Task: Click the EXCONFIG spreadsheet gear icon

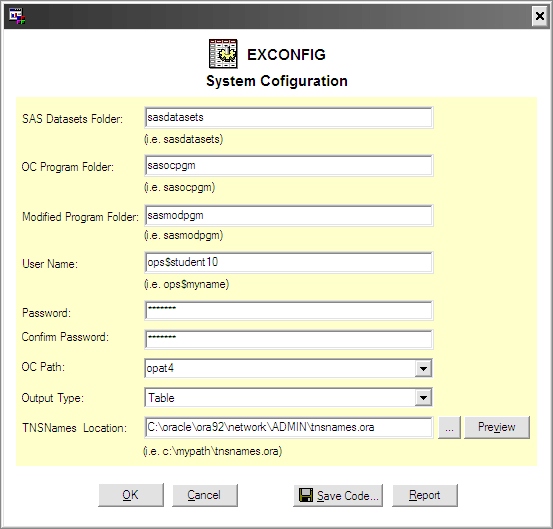Action: (223, 54)
